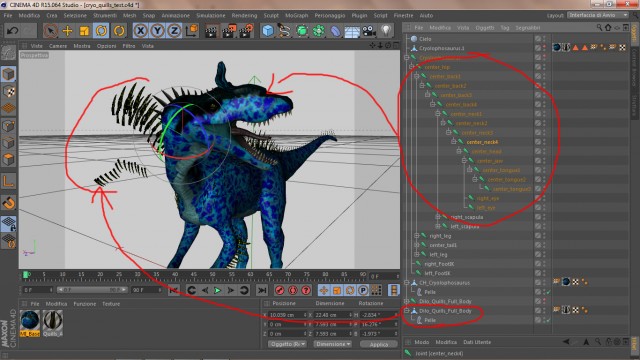Collapse the center_neck4 joint hierarchy

453,142
